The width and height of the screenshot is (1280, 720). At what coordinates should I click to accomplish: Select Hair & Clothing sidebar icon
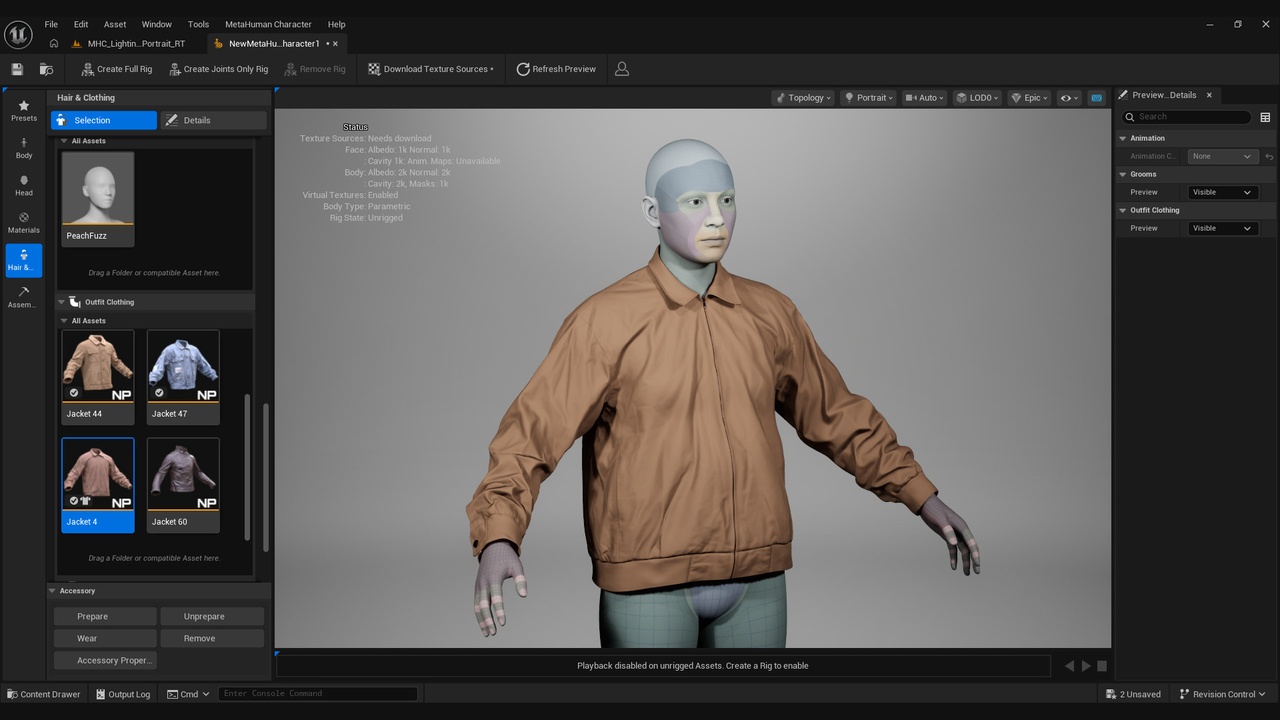[x=24, y=260]
